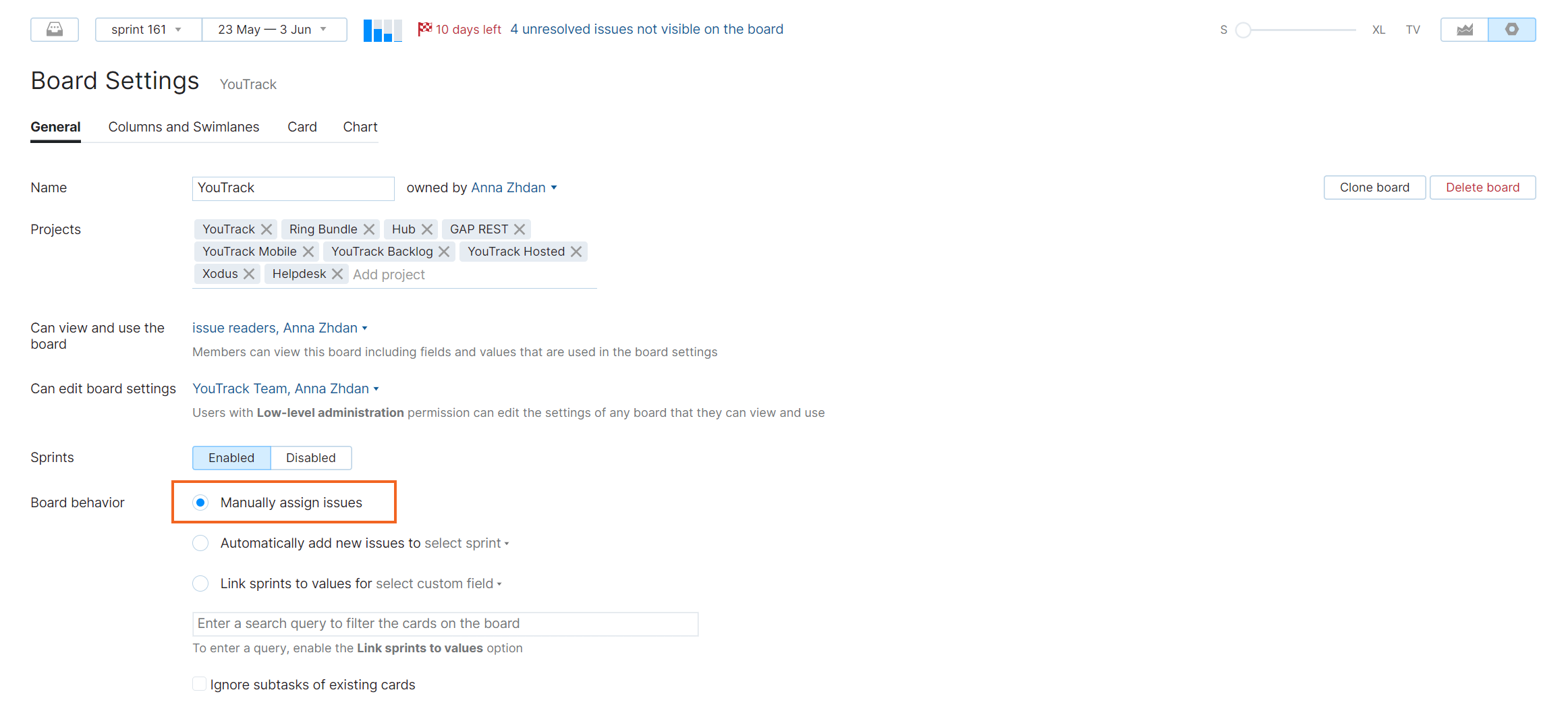Image resolution: width=1568 pixels, height=715 pixels.
Task: Click the 4 unresolved issues link
Action: pyautogui.click(x=646, y=29)
